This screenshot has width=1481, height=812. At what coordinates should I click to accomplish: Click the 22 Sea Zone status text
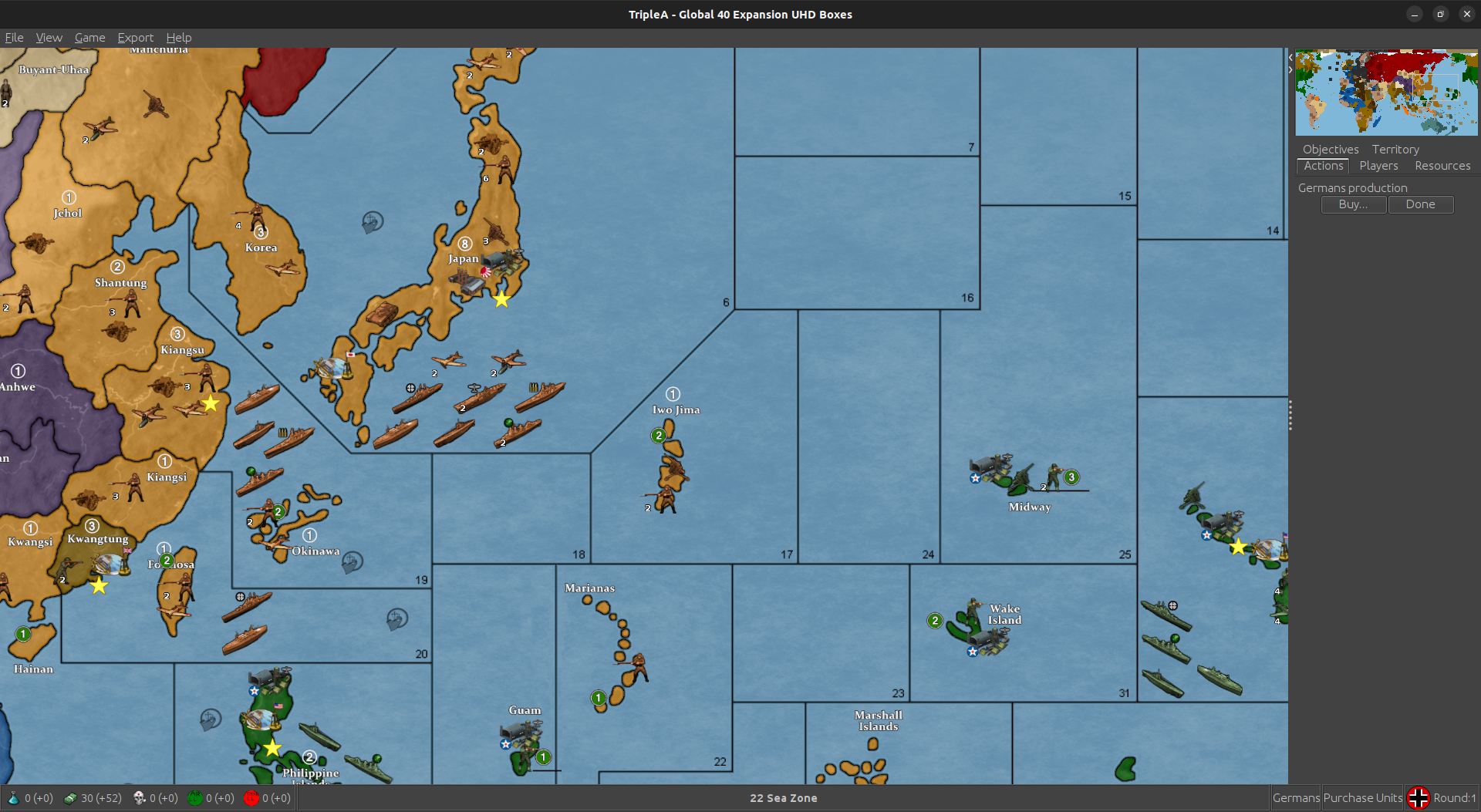click(783, 798)
